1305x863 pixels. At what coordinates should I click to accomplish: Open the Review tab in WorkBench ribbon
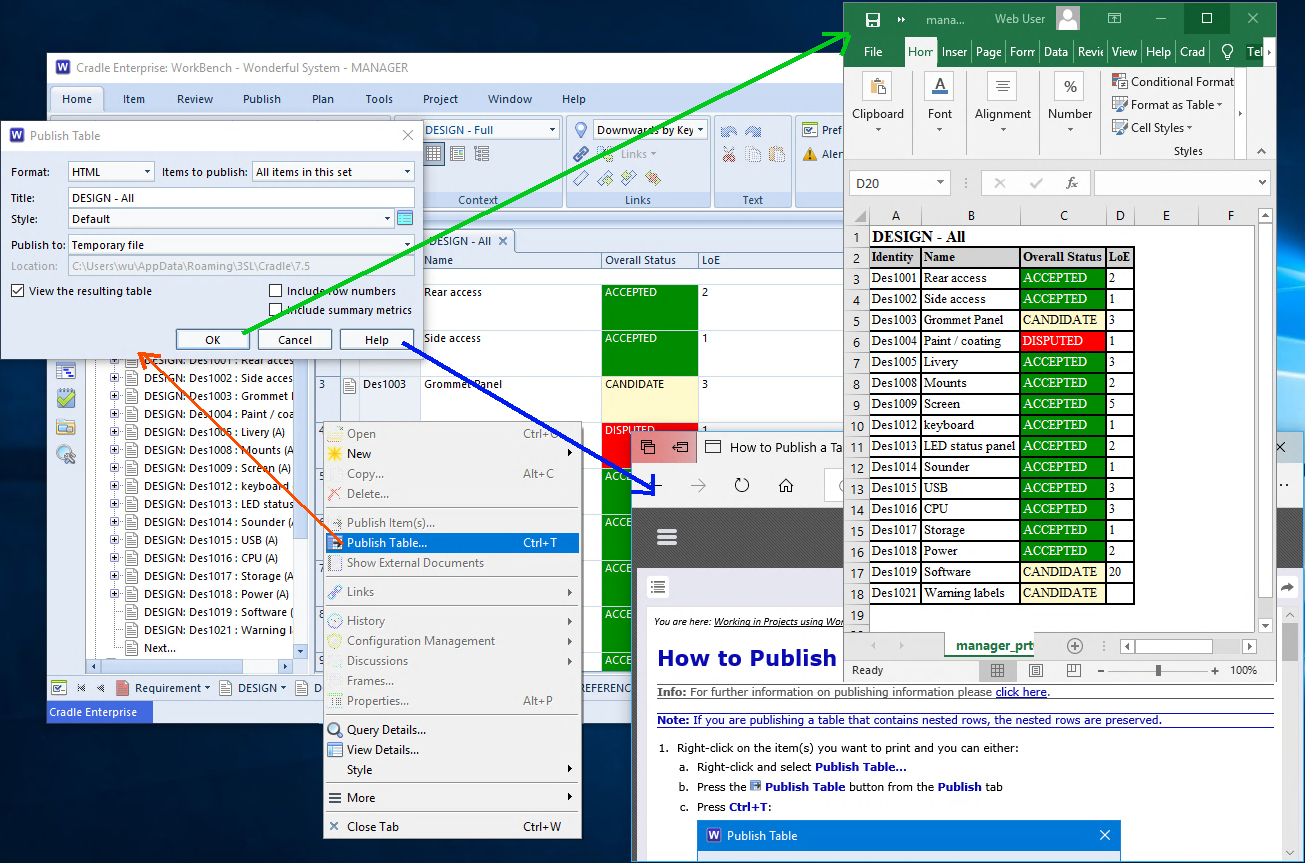click(x=195, y=99)
